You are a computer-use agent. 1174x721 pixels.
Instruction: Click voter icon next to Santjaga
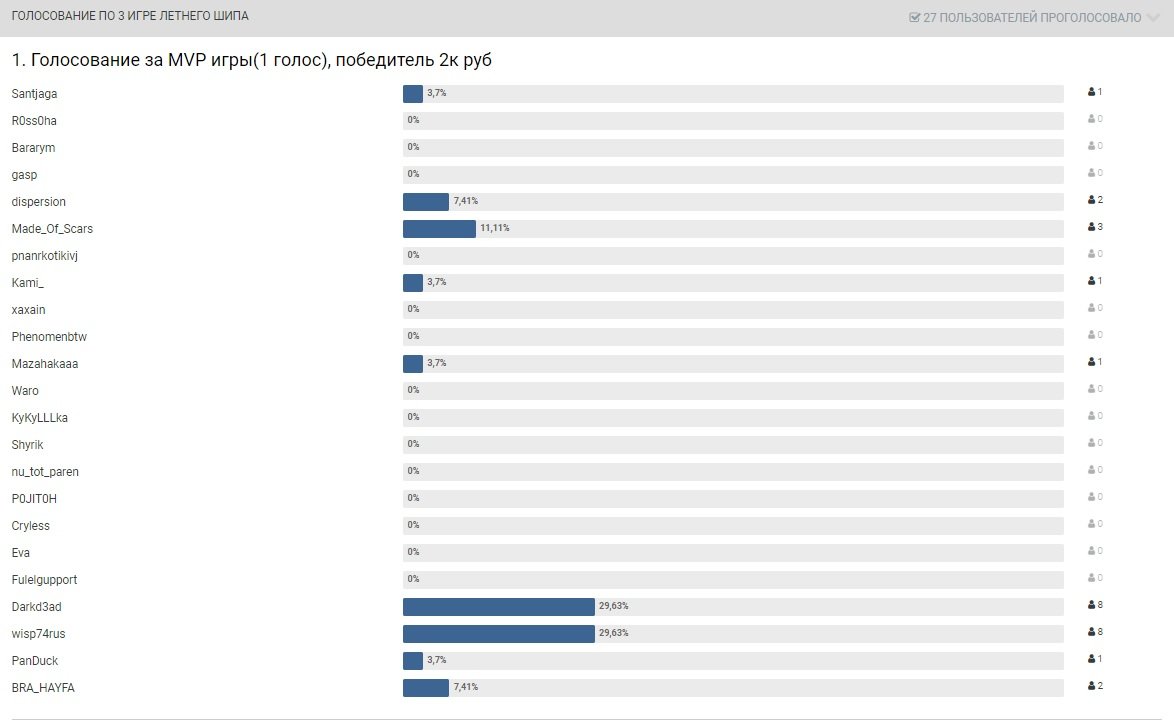point(1092,92)
